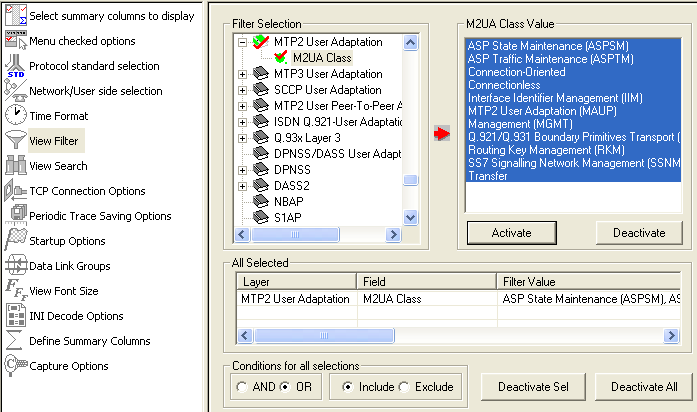This screenshot has width=697, height=412.
Task: Click the Capture Options icon
Action: [15, 366]
